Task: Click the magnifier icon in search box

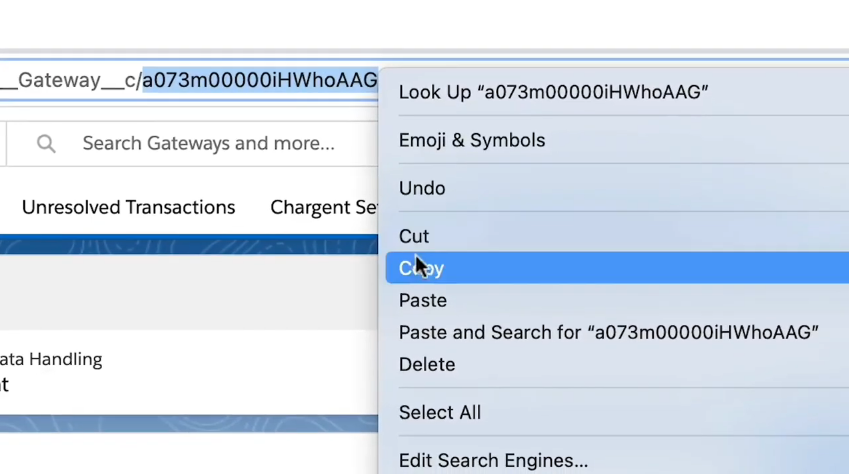Action: (x=46, y=144)
